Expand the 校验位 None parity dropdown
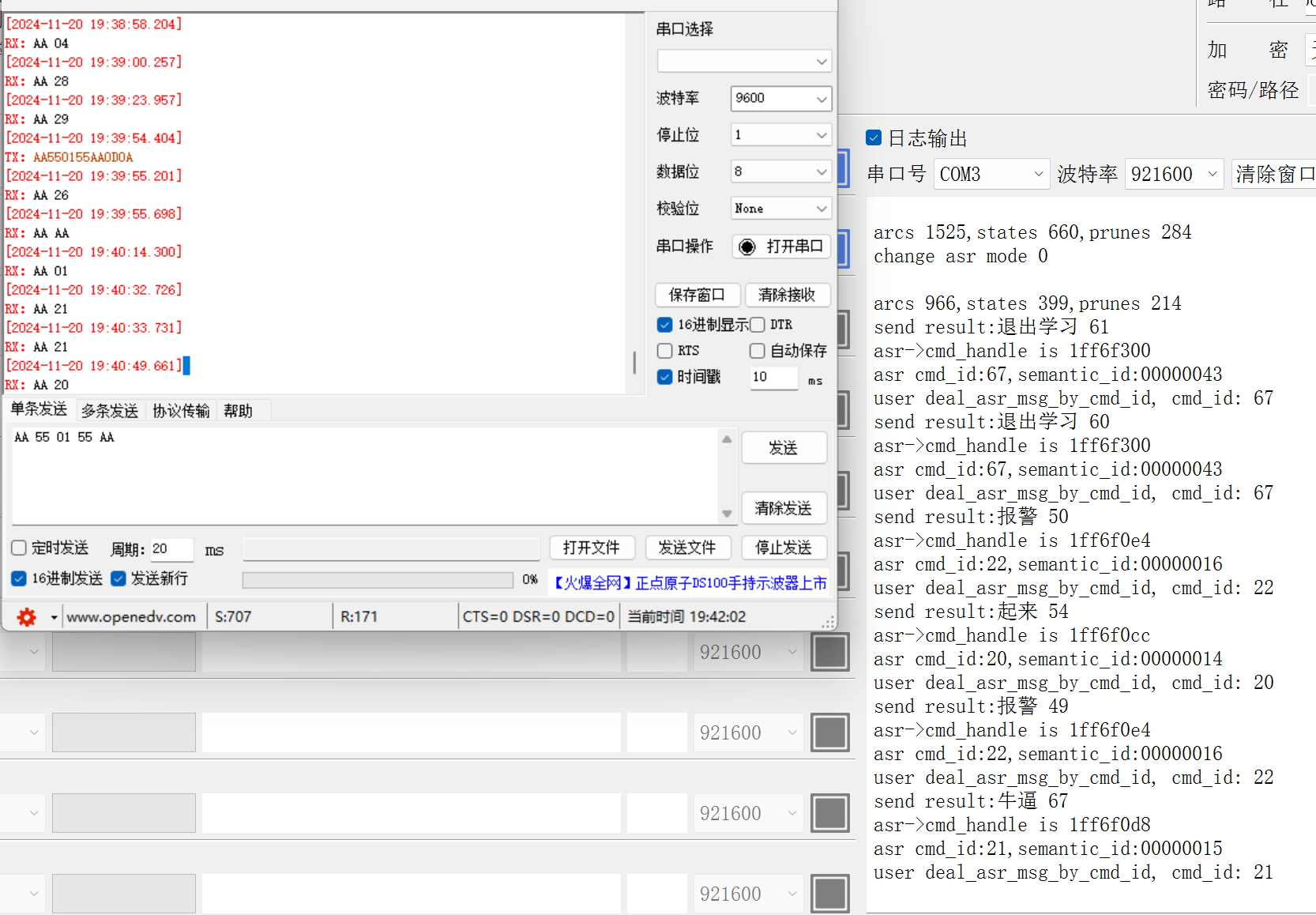 click(x=780, y=209)
